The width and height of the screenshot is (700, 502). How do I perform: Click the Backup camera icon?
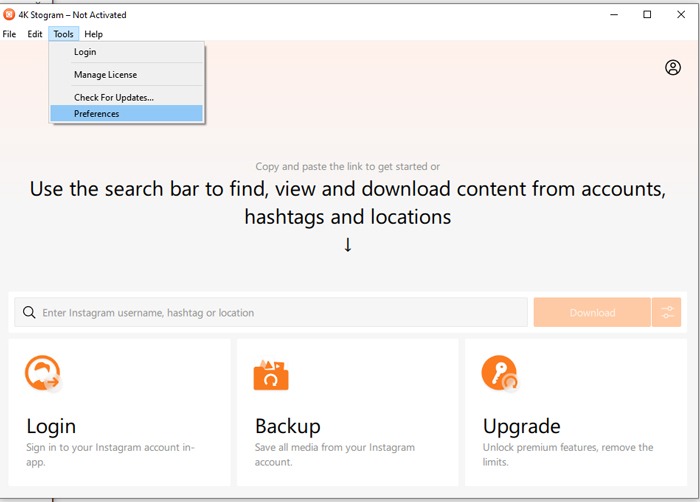pos(270,374)
